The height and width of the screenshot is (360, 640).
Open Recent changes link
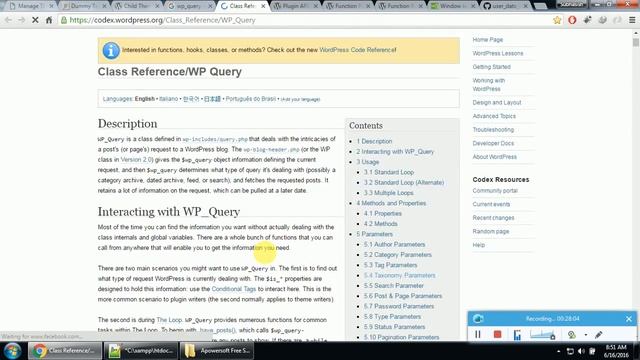click(493, 218)
